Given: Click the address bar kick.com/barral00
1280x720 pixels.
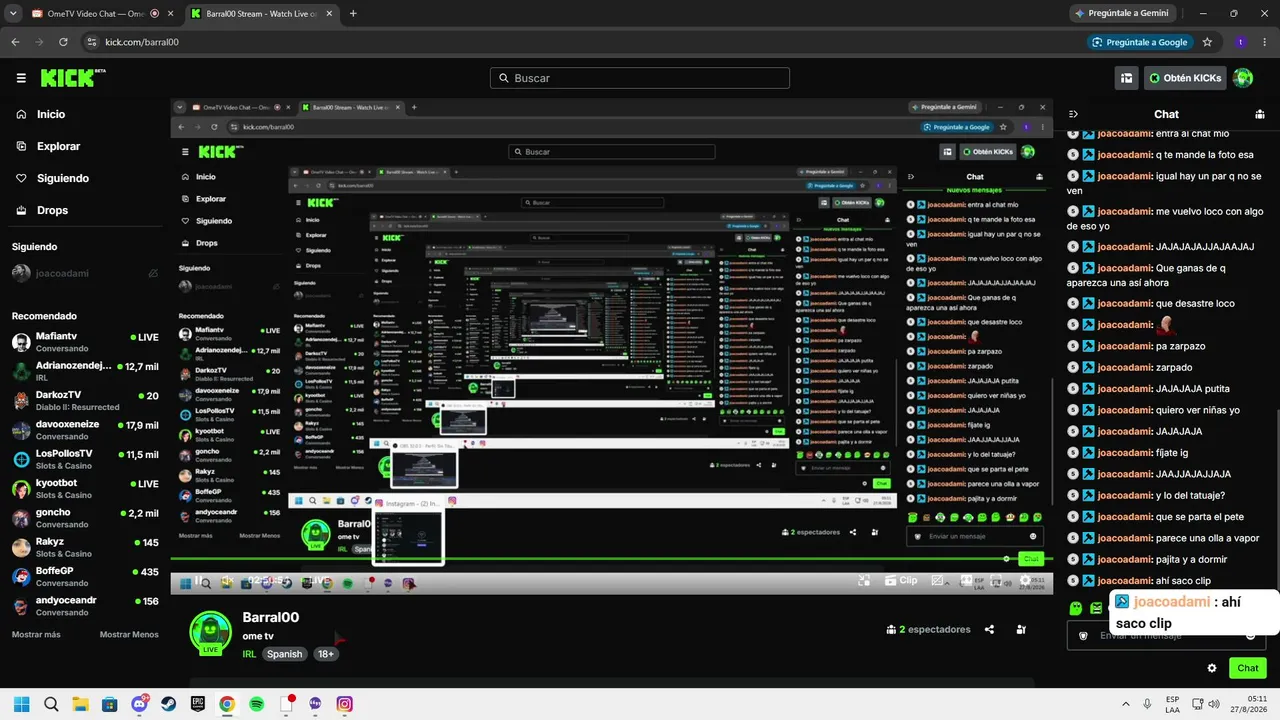Looking at the screenshot, I should point(142,42).
